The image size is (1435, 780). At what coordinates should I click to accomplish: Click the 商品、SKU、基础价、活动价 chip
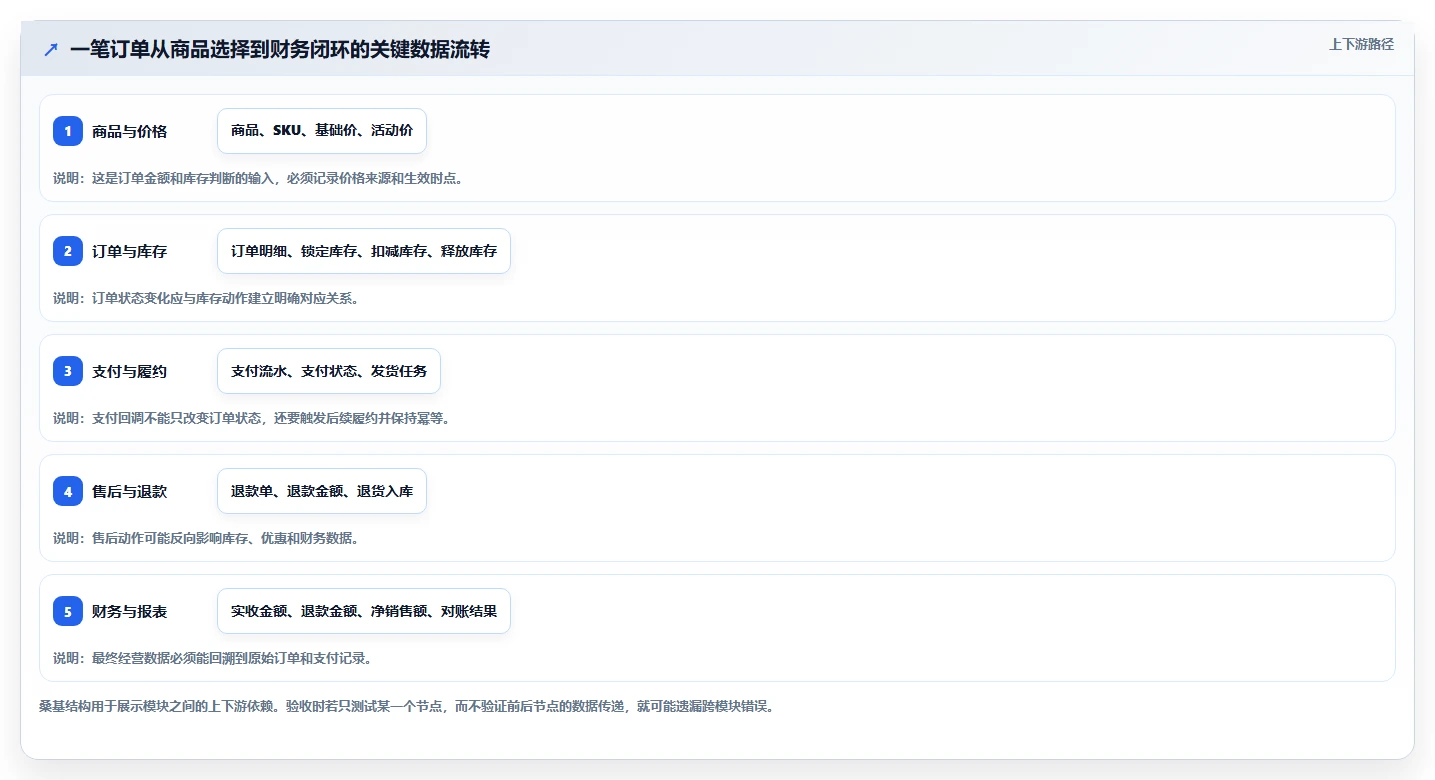tap(322, 131)
